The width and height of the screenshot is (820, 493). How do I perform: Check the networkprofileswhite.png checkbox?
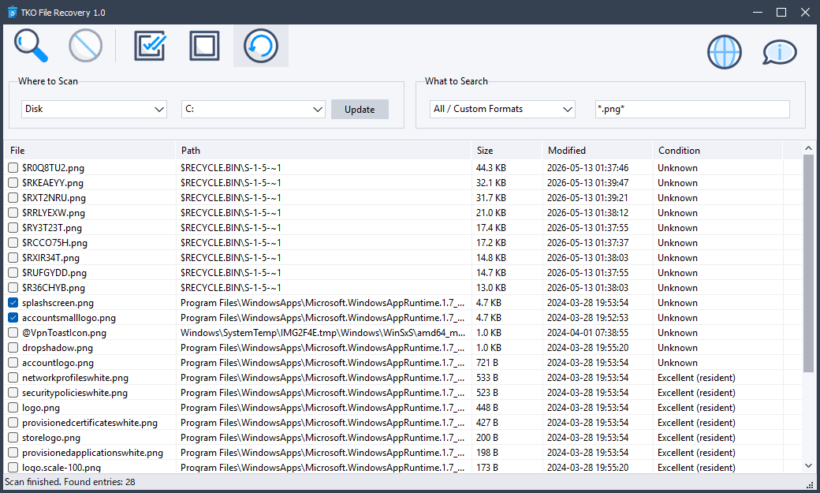(x=13, y=377)
